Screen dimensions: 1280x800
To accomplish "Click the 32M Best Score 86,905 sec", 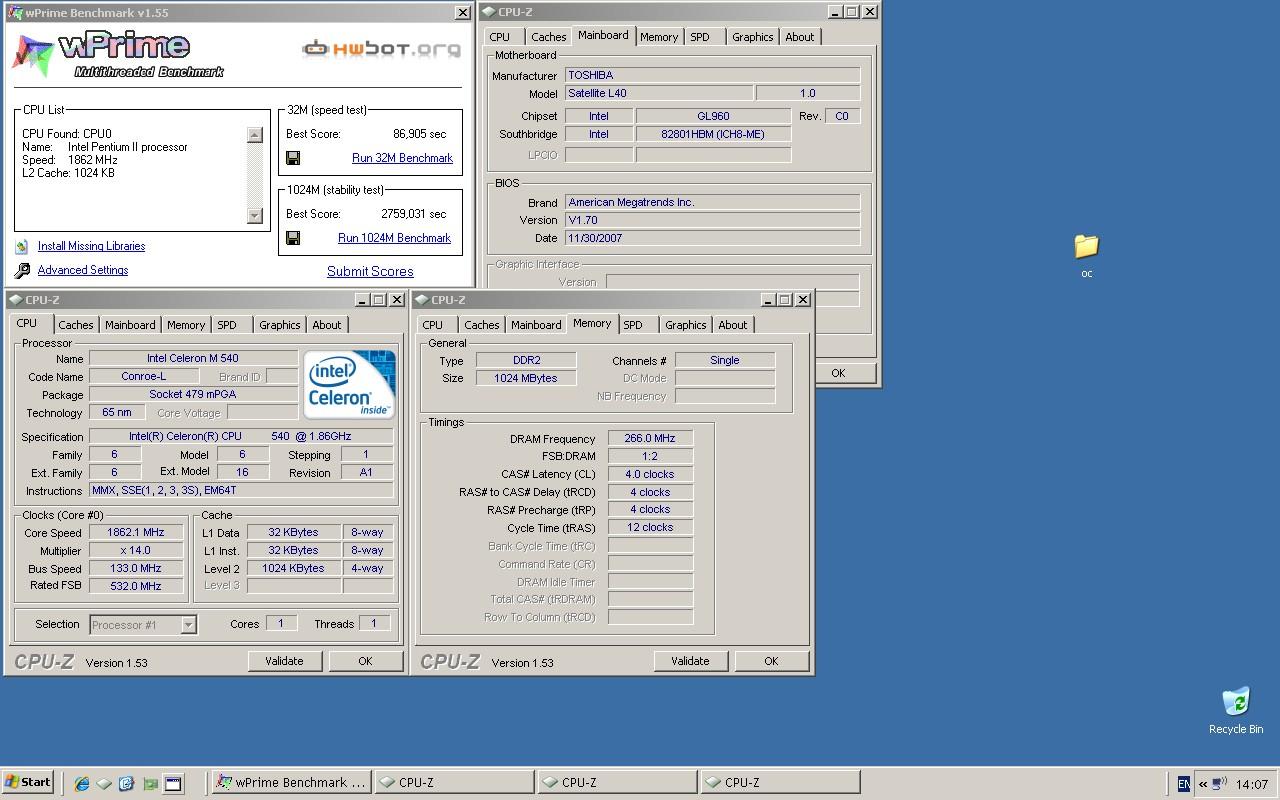I will [x=420, y=134].
